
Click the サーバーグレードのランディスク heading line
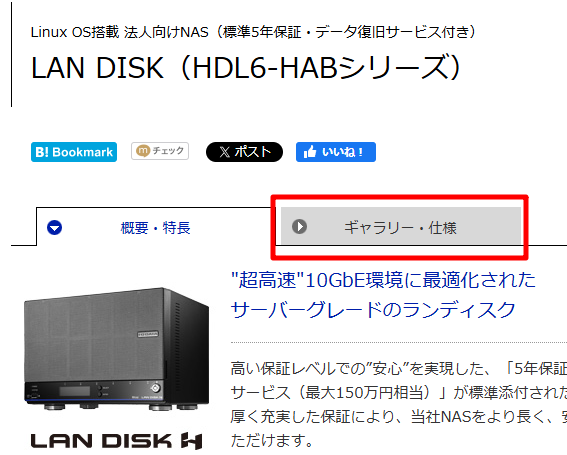(x=373, y=310)
